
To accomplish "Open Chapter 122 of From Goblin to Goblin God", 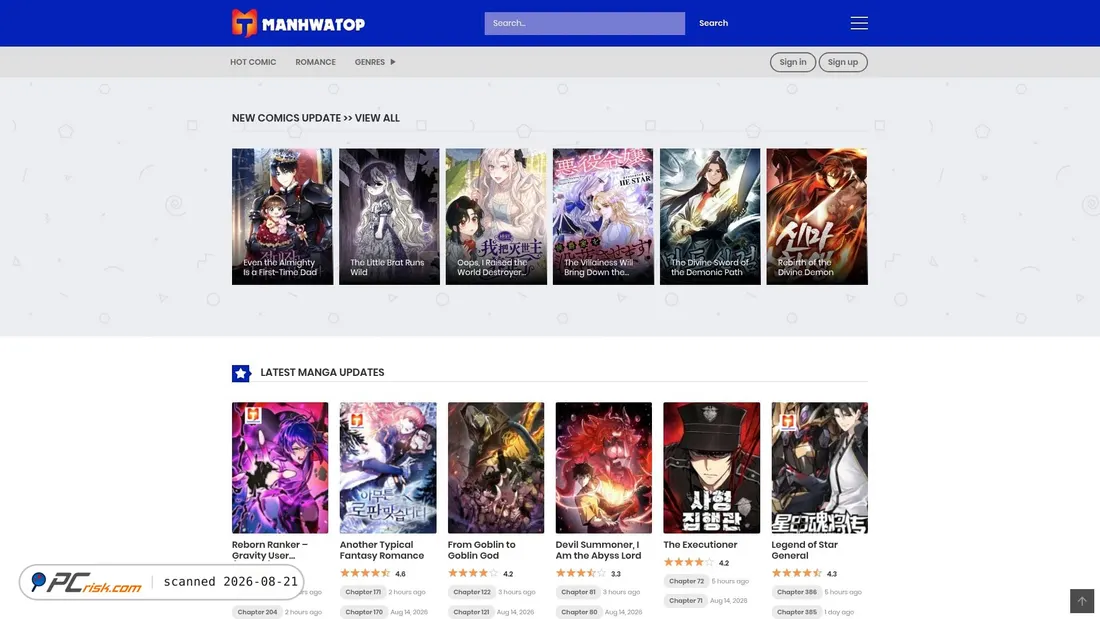I will click(x=471, y=592).
